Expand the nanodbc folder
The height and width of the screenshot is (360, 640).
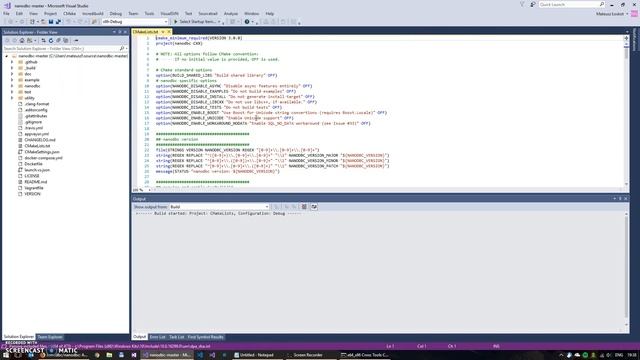pyautogui.click(x=12, y=86)
